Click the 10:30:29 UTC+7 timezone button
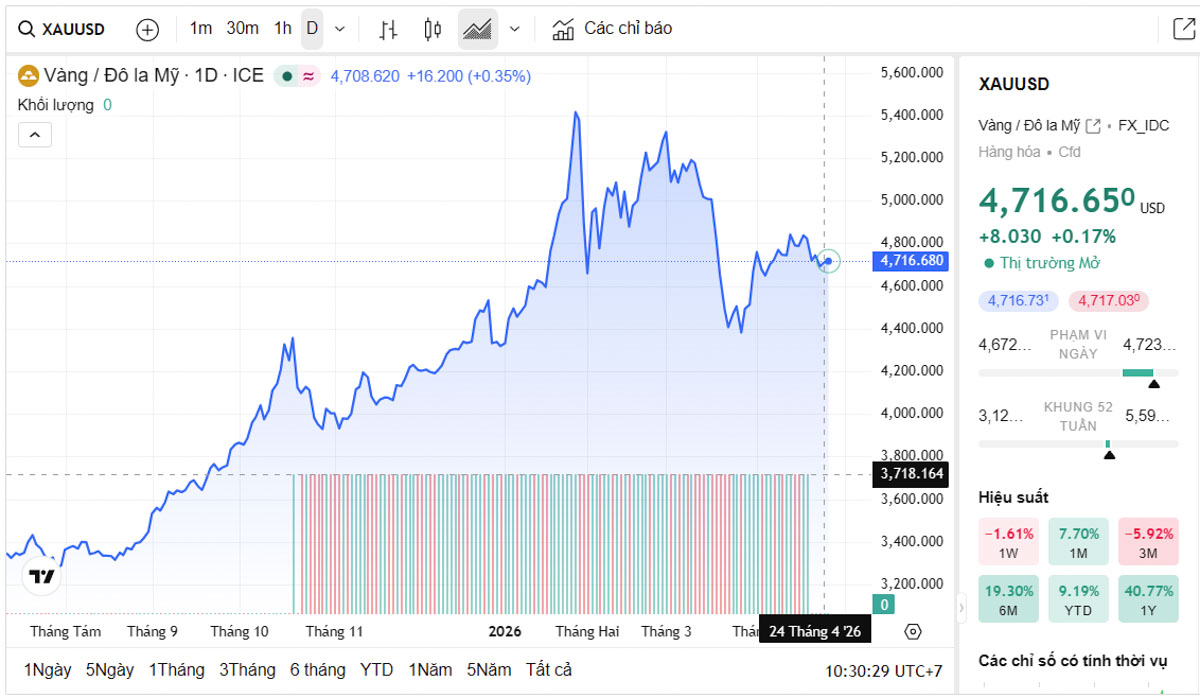This screenshot has height=698, width=1200. pos(884,671)
